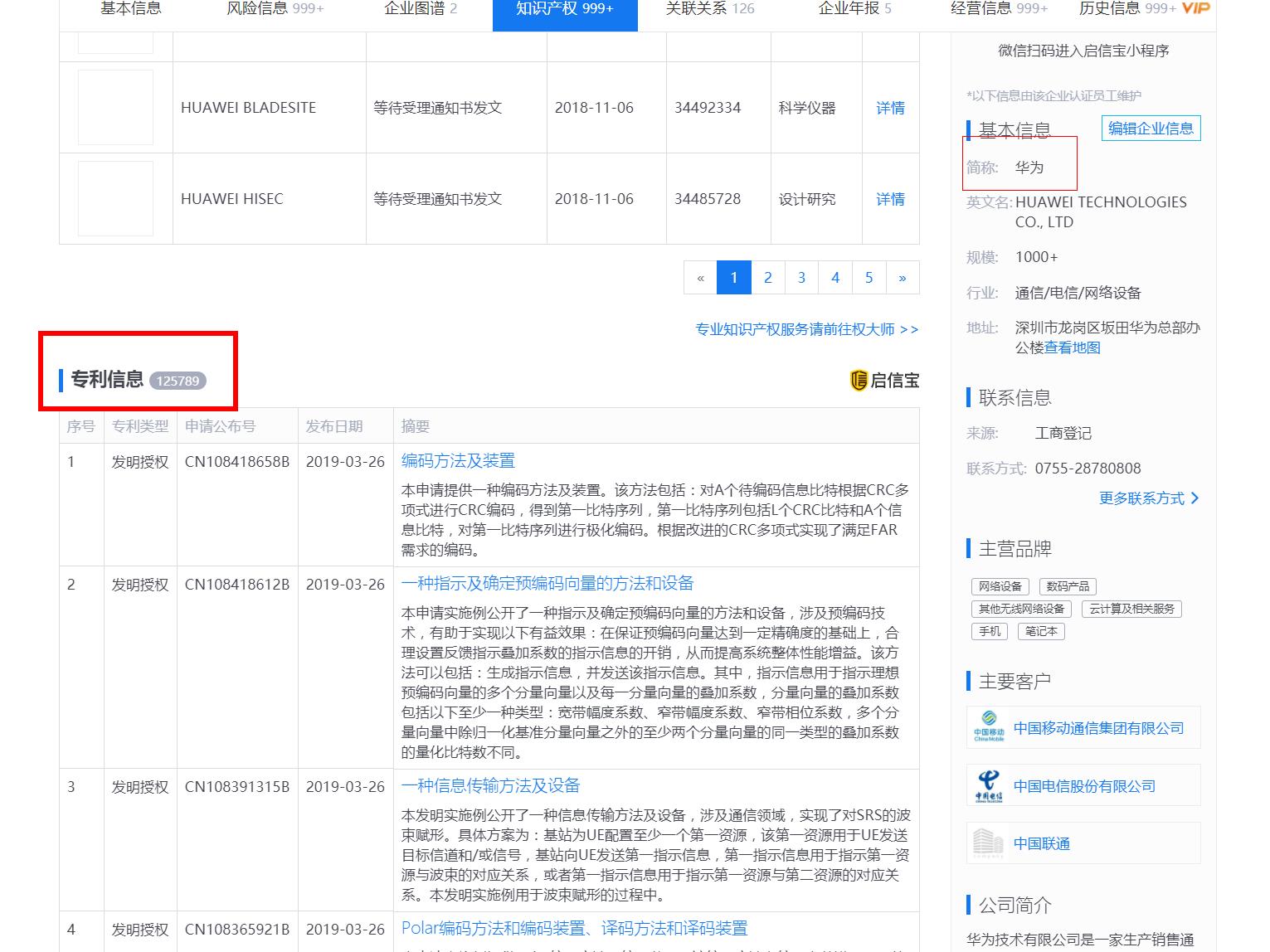Switch to 企业年报 tab
Image resolution: width=1270 pixels, height=952 pixels.
855,8
